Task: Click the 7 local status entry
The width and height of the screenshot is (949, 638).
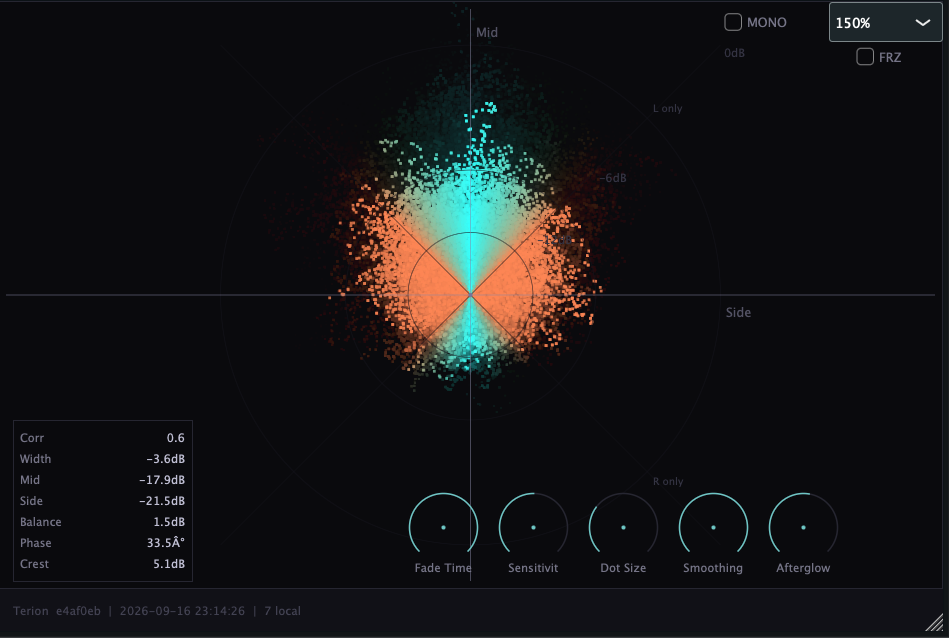Action: [282, 611]
